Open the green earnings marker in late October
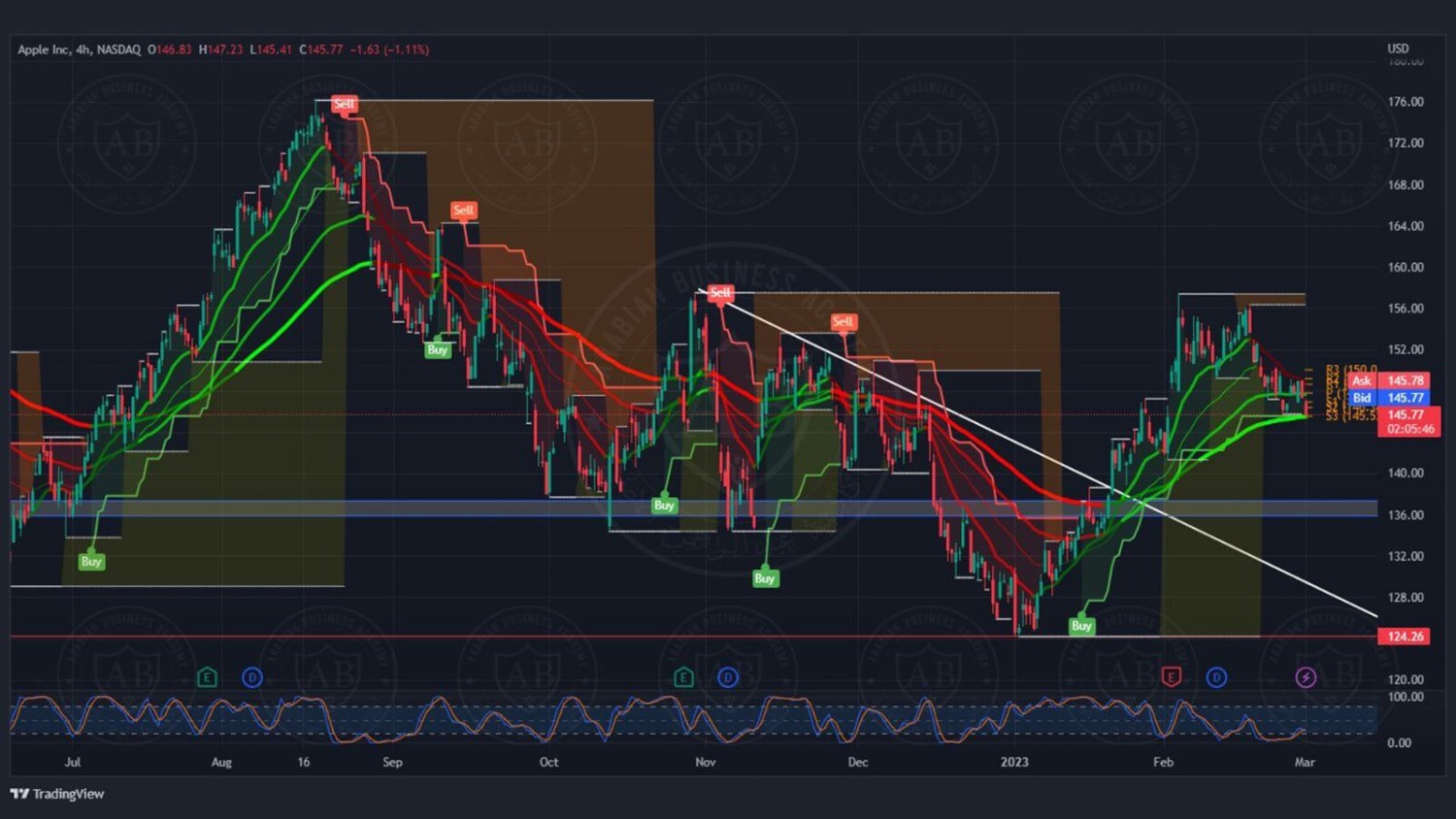Screen dimensions: 1456x819 pos(683,677)
